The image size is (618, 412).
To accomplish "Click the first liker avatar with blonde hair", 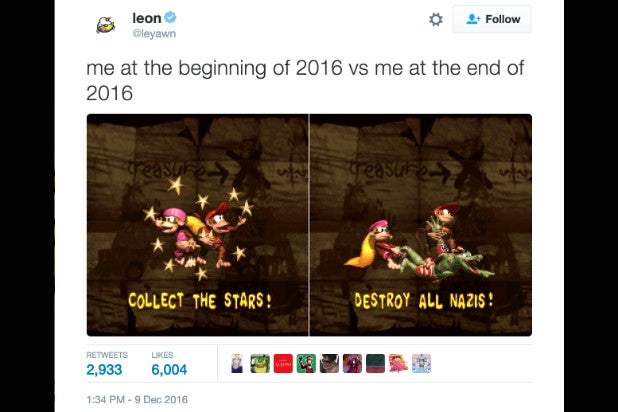I will click(x=236, y=363).
